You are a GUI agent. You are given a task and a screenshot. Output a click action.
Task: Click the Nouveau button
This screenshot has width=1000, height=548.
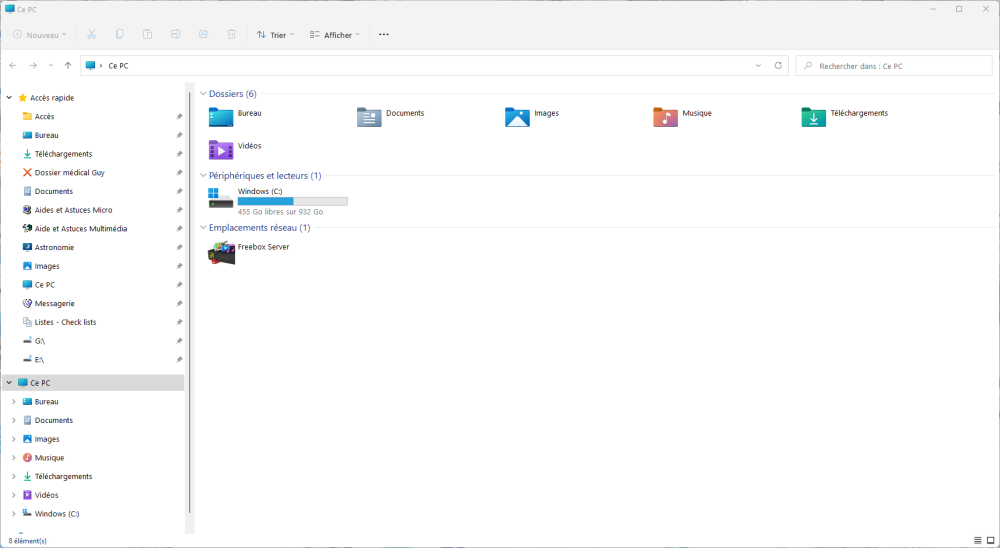click(x=39, y=34)
